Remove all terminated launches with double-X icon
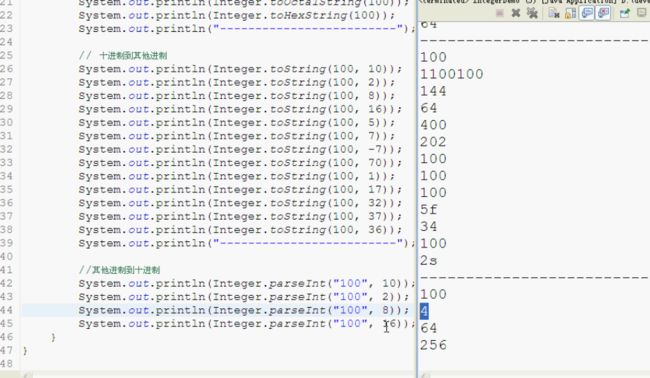The height and width of the screenshot is (378, 650). click(x=532, y=13)
